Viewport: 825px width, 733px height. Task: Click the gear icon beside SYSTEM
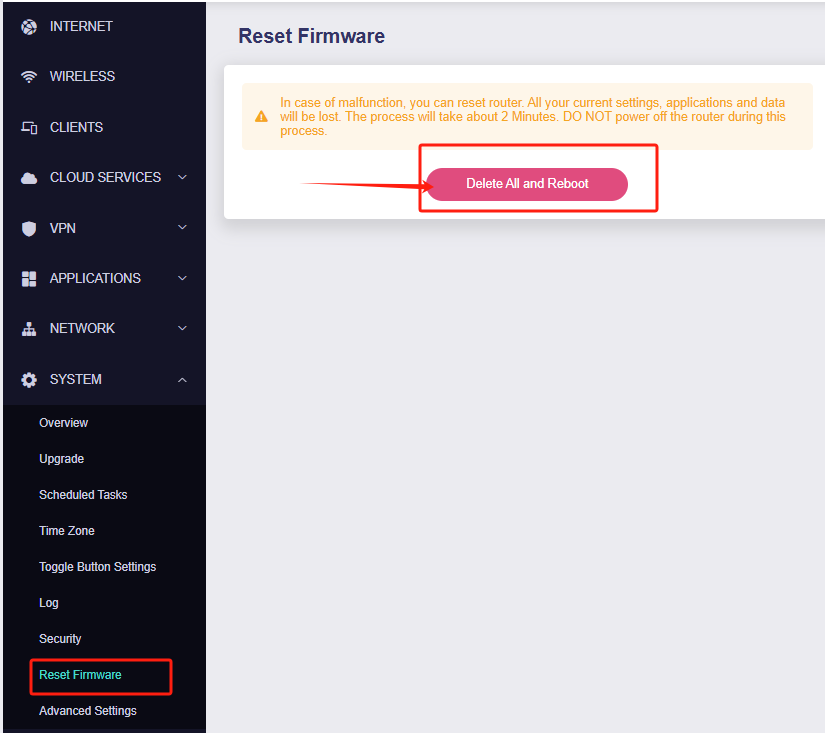(x=29, y=380)
